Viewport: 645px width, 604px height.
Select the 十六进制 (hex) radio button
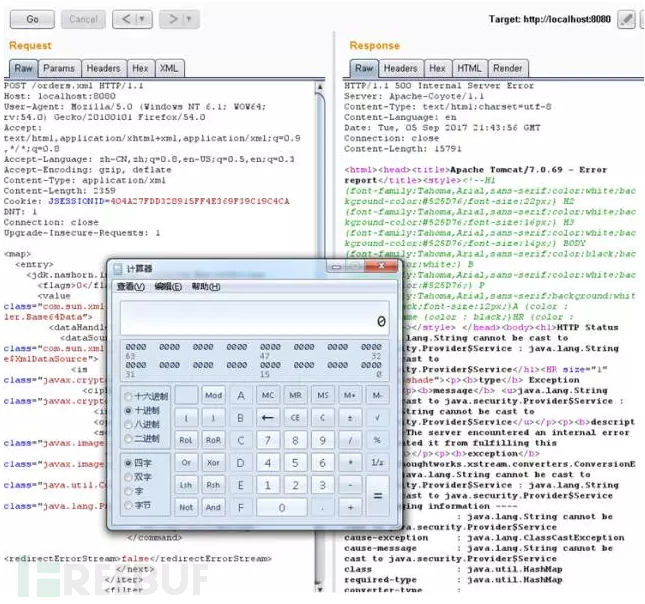[x=127, y=394]
